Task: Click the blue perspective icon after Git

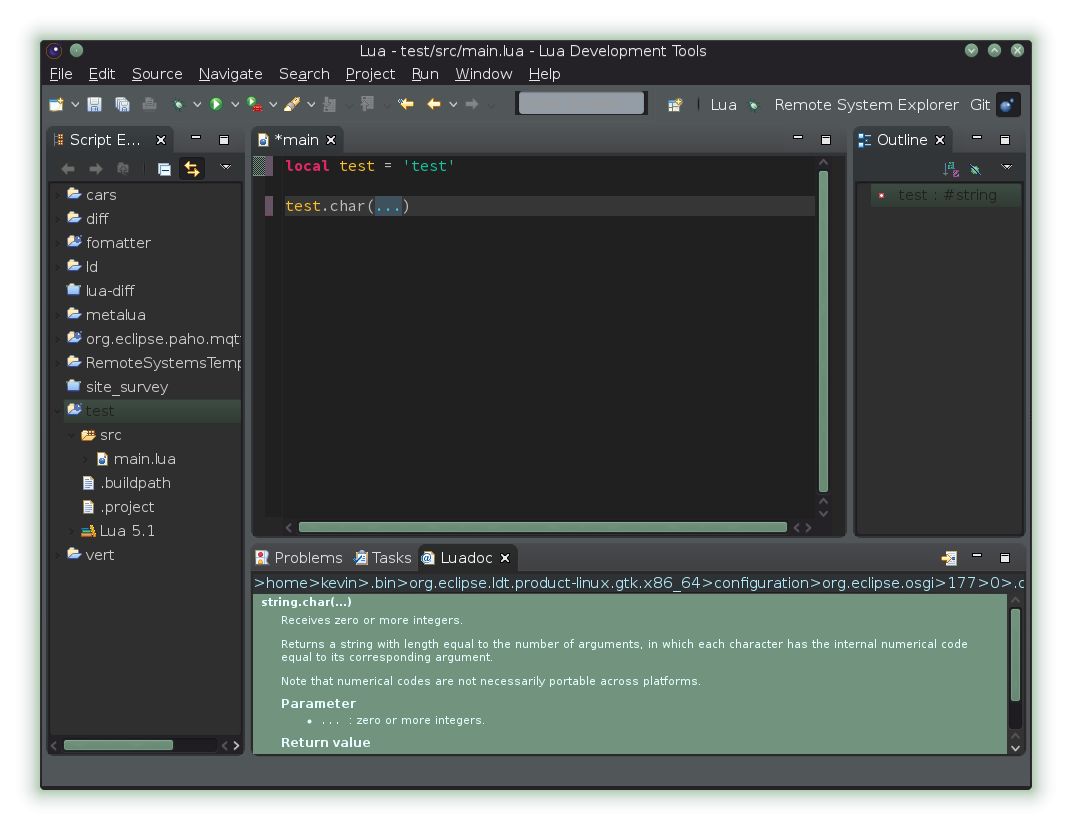Action: point(1007,105)
